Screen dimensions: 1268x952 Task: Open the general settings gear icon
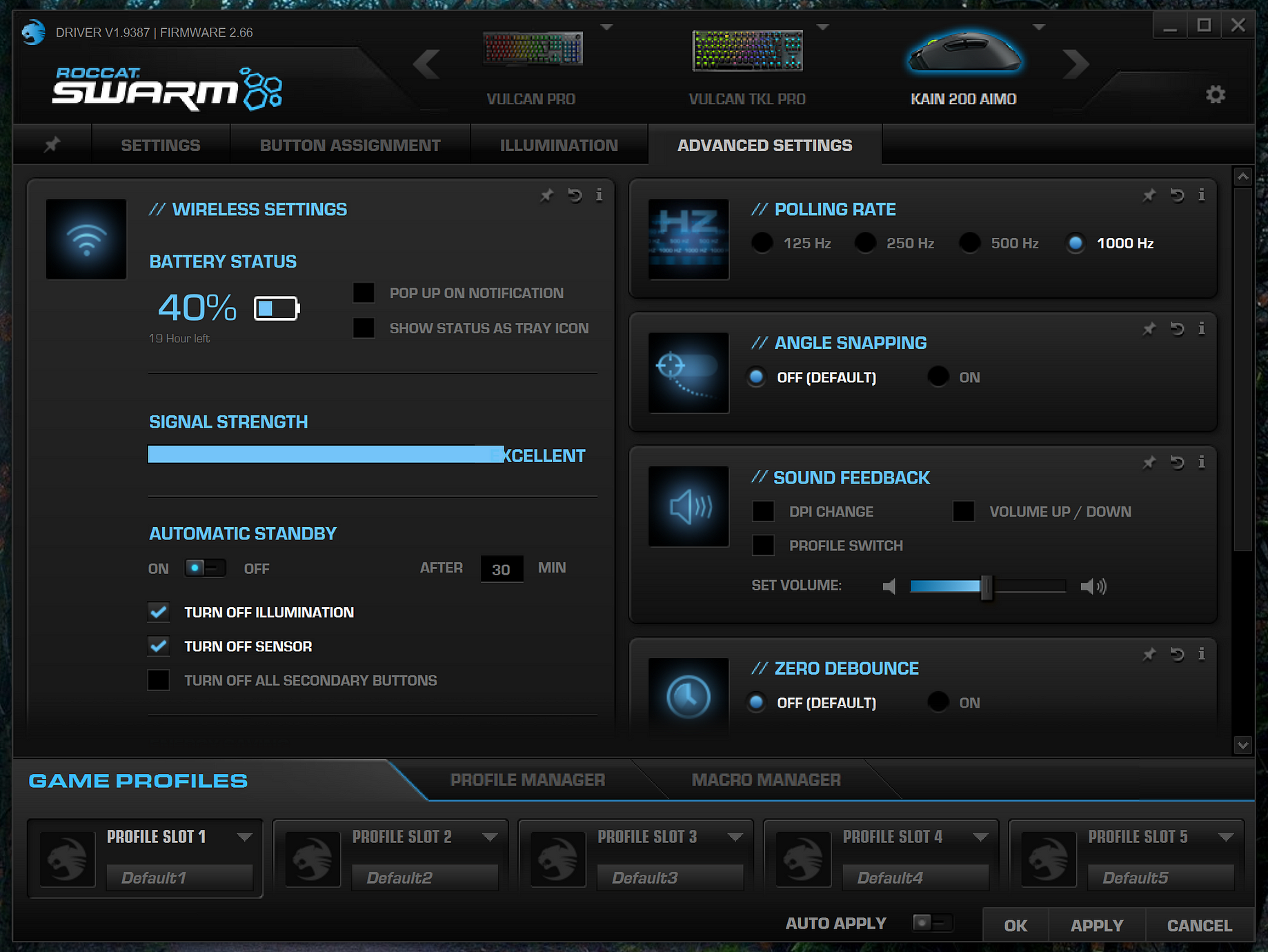pos(1215,95)
